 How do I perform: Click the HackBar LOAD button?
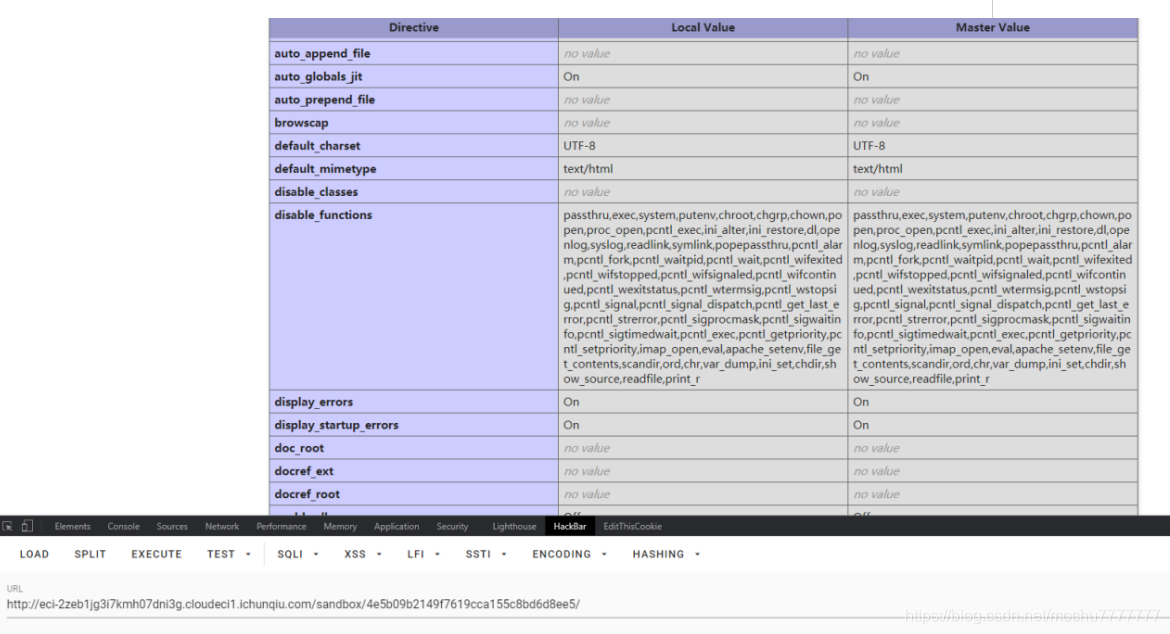pos(34,554)
